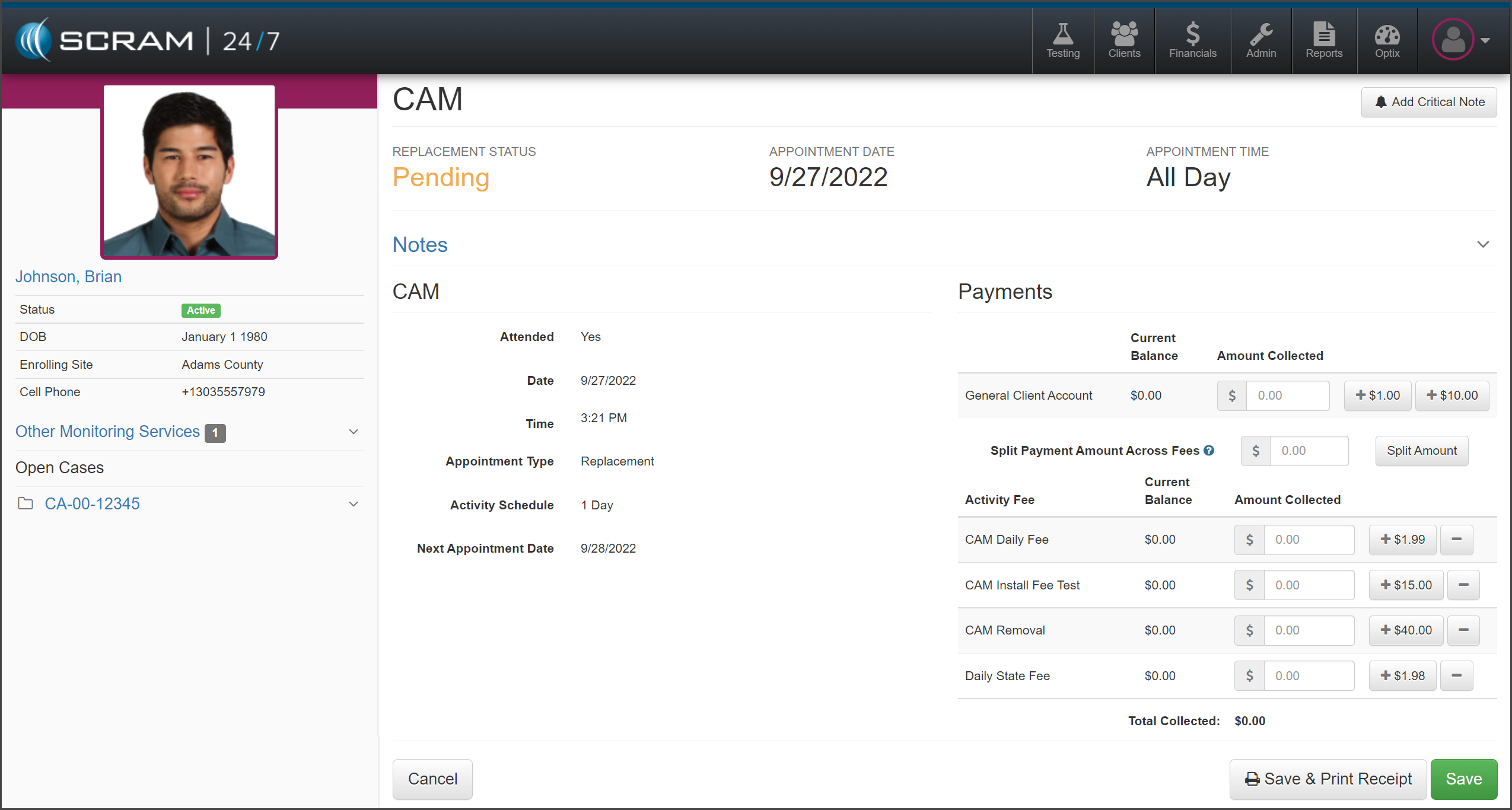
Task: Click the Split Amount button
Action: pos(1421,451)
